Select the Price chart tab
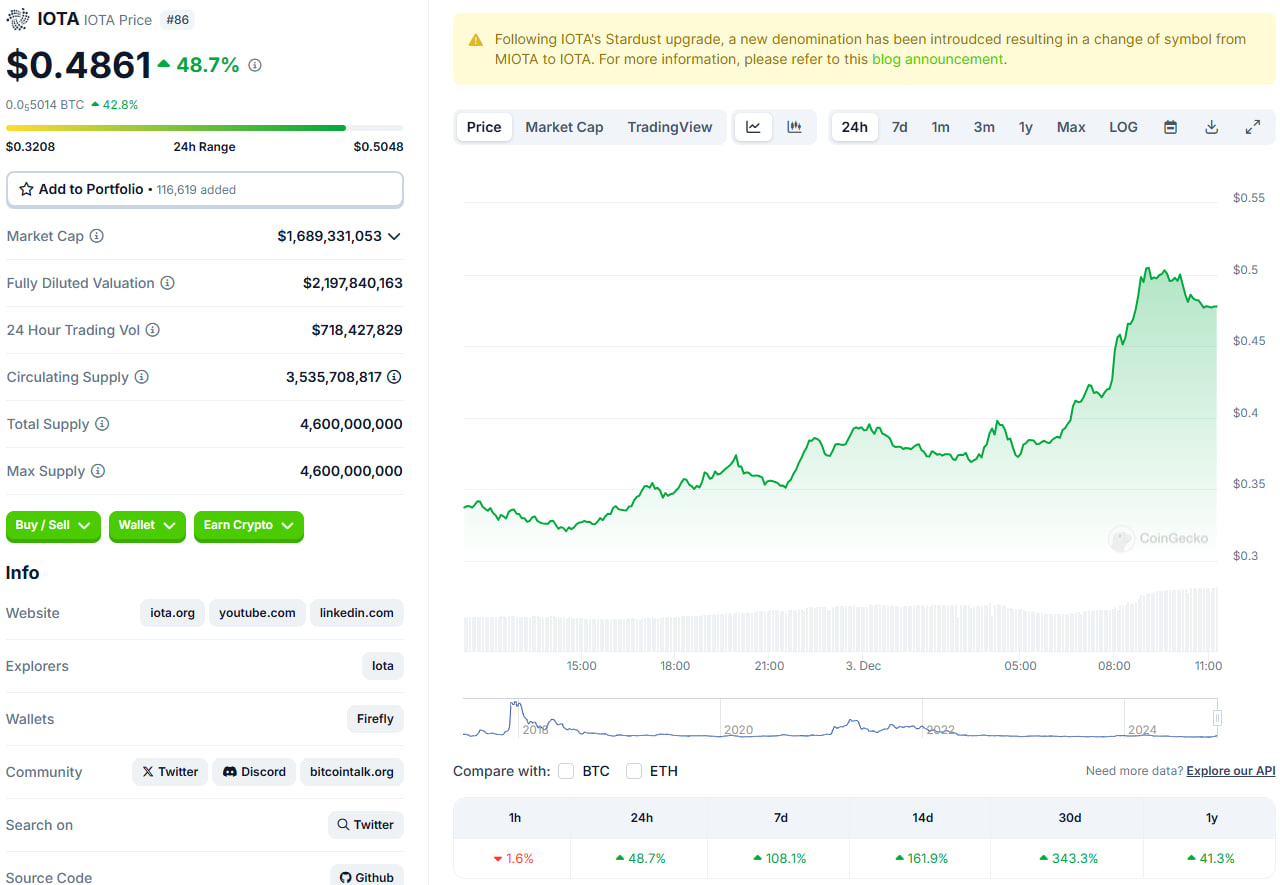The width and height of the screenshot is (1280, 885). pos(484,127)
